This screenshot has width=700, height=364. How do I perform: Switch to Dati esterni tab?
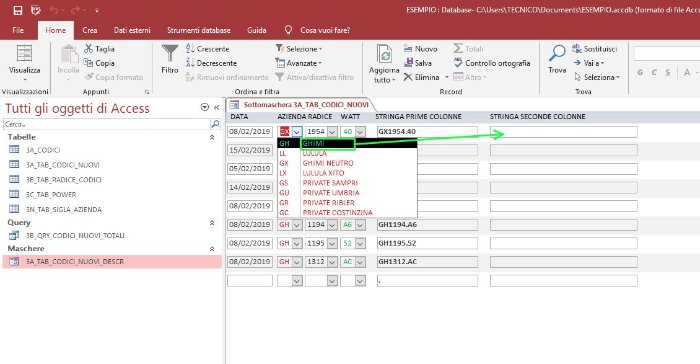tap(132, 30)
